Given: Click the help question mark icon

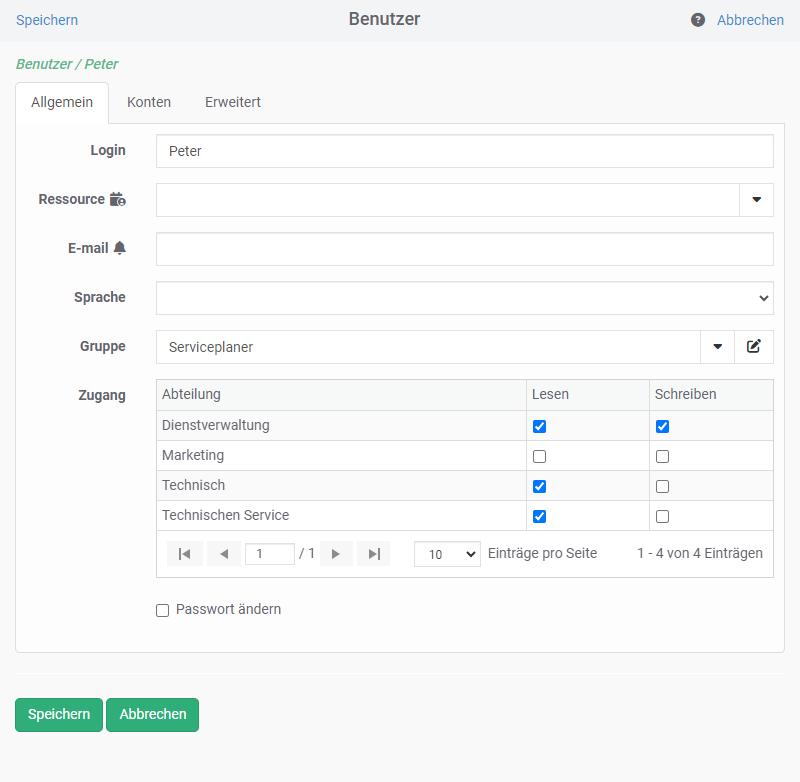Looking at the screenshot, I should click(x=698, y=20).
